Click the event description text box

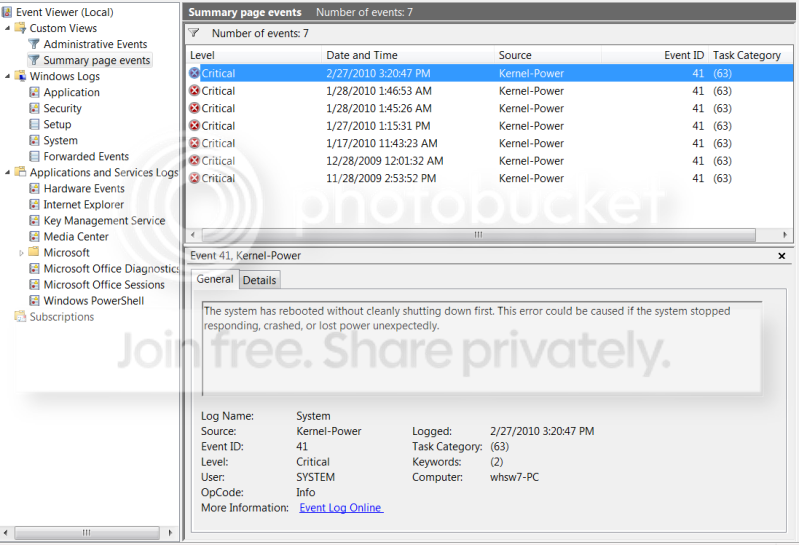click(482, 348)
